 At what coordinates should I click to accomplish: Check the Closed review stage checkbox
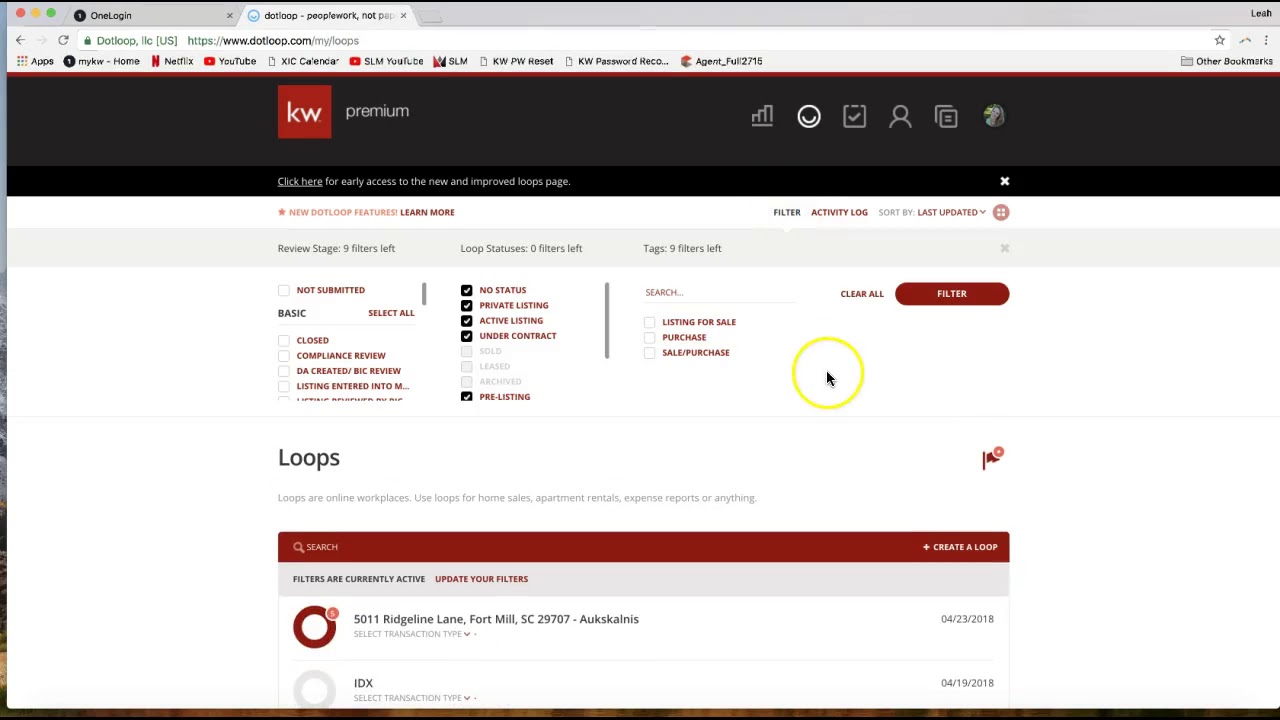click(x=284, y=340)
